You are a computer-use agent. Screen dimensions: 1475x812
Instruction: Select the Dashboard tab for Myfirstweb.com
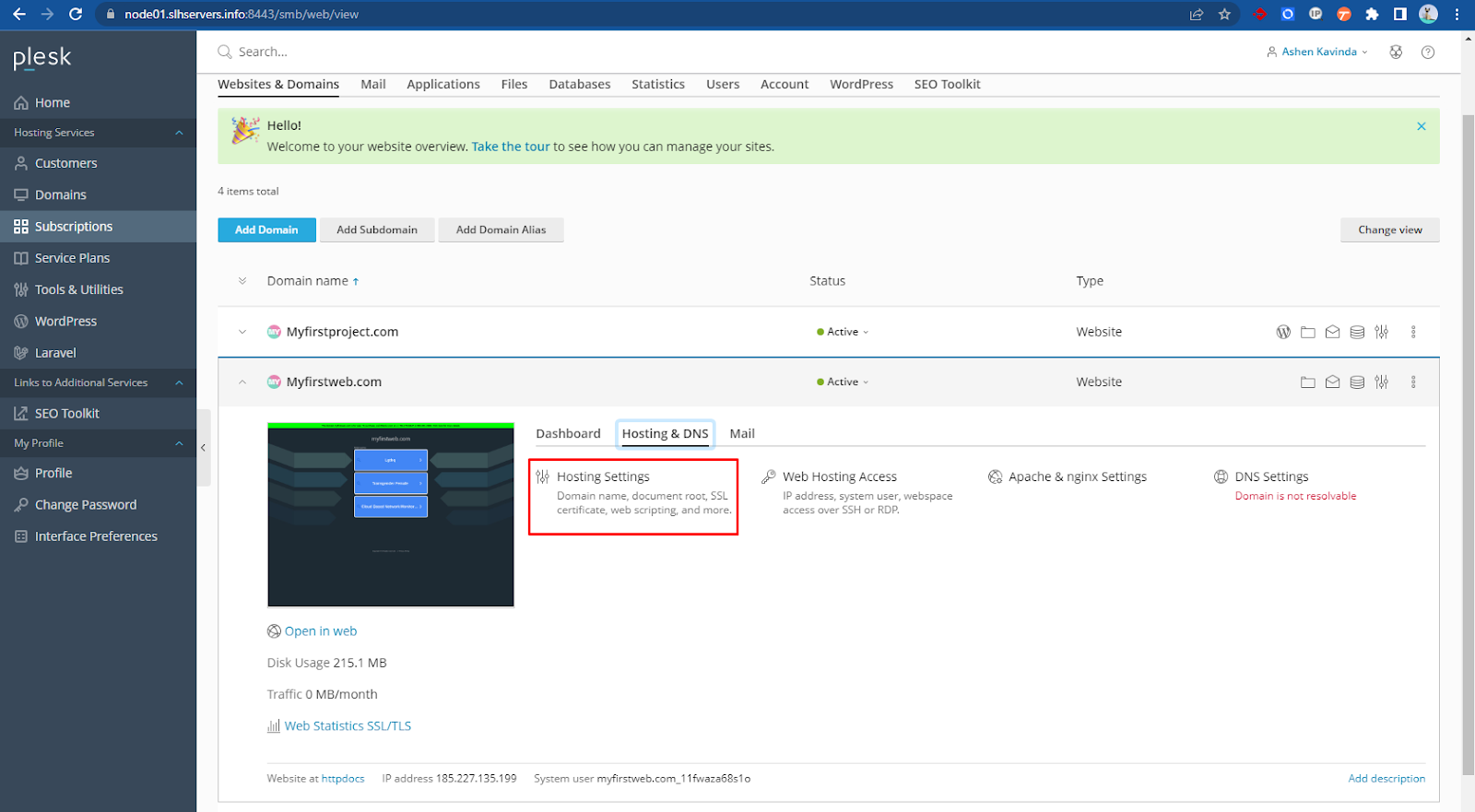pos(568,433)
